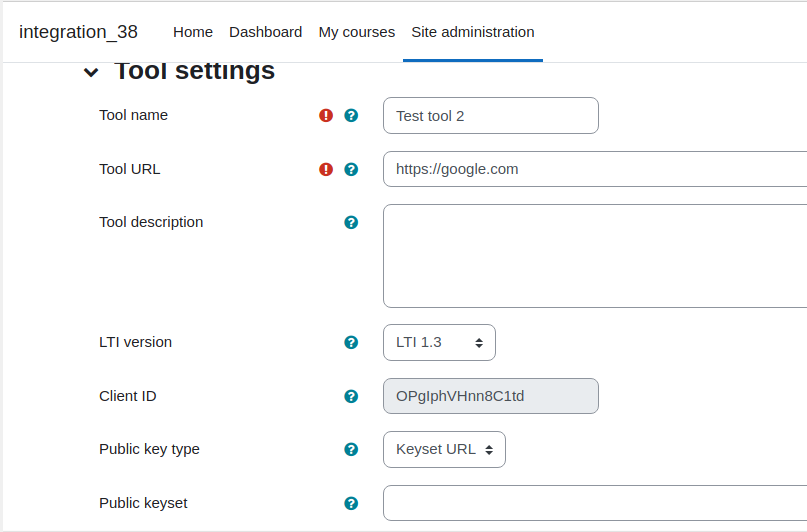Focus the Tool name text field
807x532 pixels.
click(x=490, y=116)
